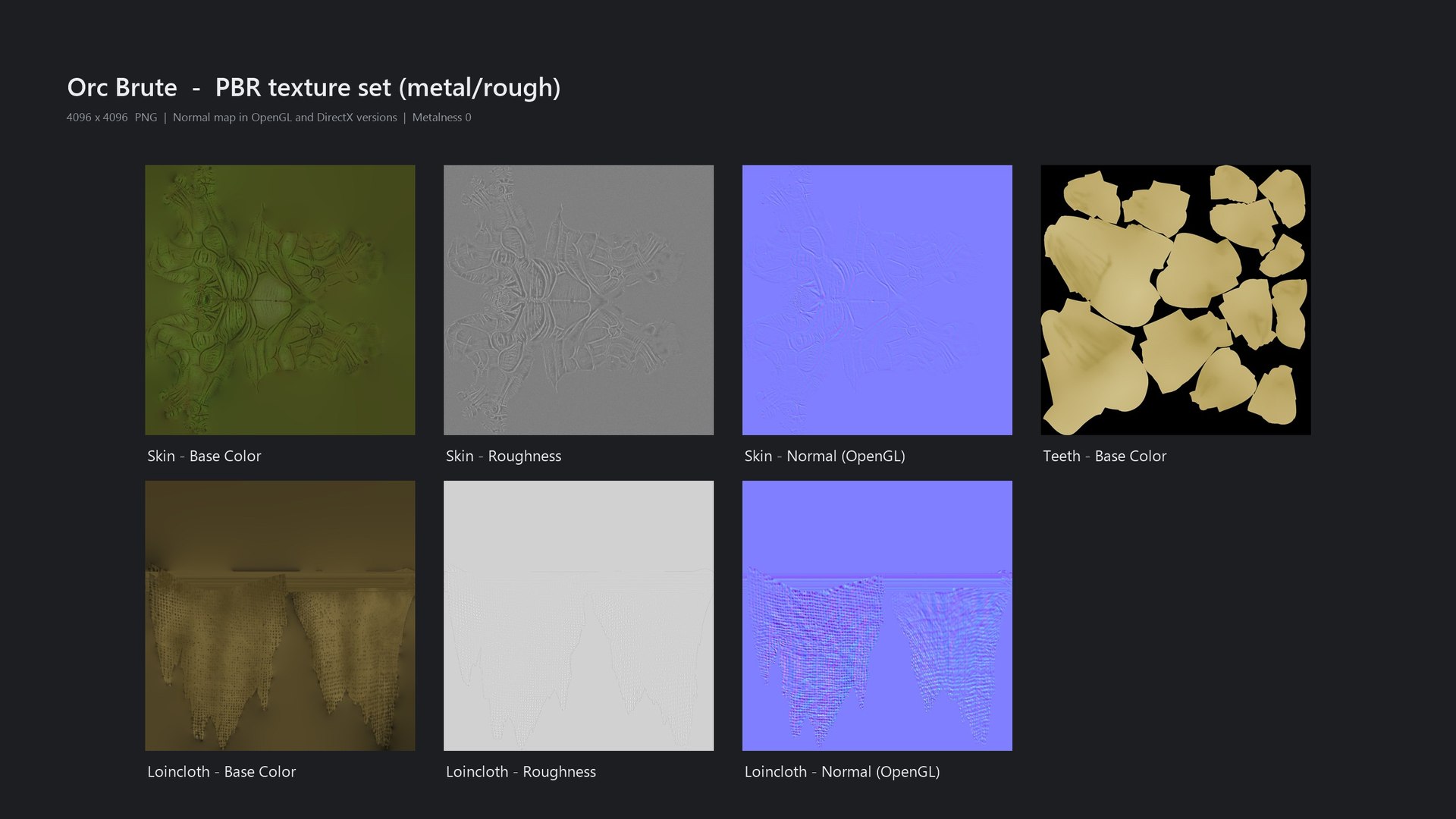Click the Orc Brute PBR texture set title

[314, 88]
